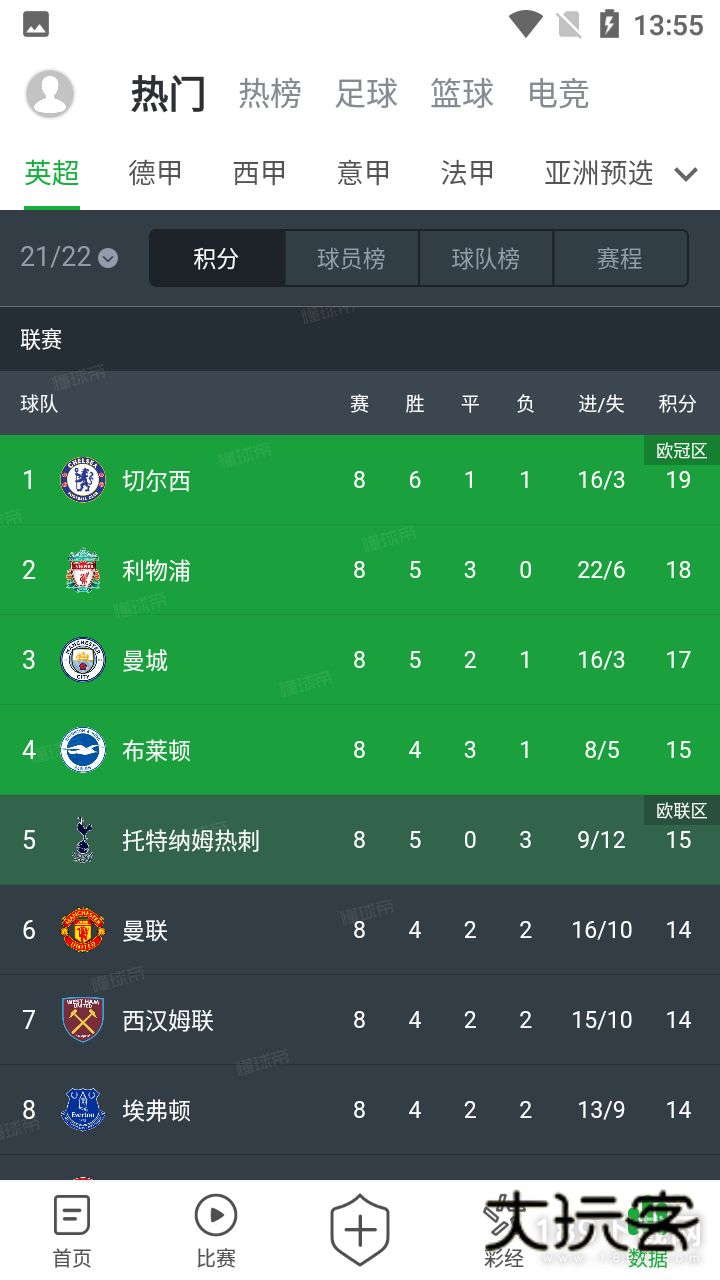Tap the Liverpool club crest

[x=83, y=570]
